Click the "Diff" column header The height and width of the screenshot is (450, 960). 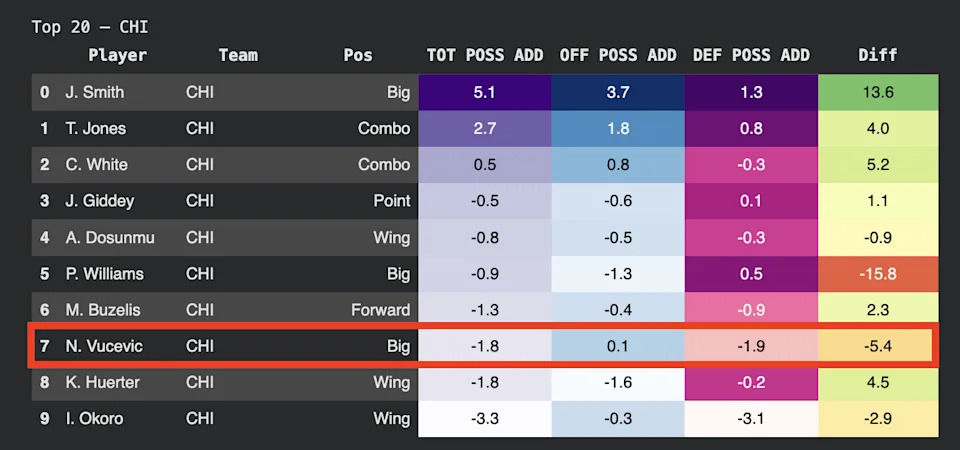click(x=877, y=55)
